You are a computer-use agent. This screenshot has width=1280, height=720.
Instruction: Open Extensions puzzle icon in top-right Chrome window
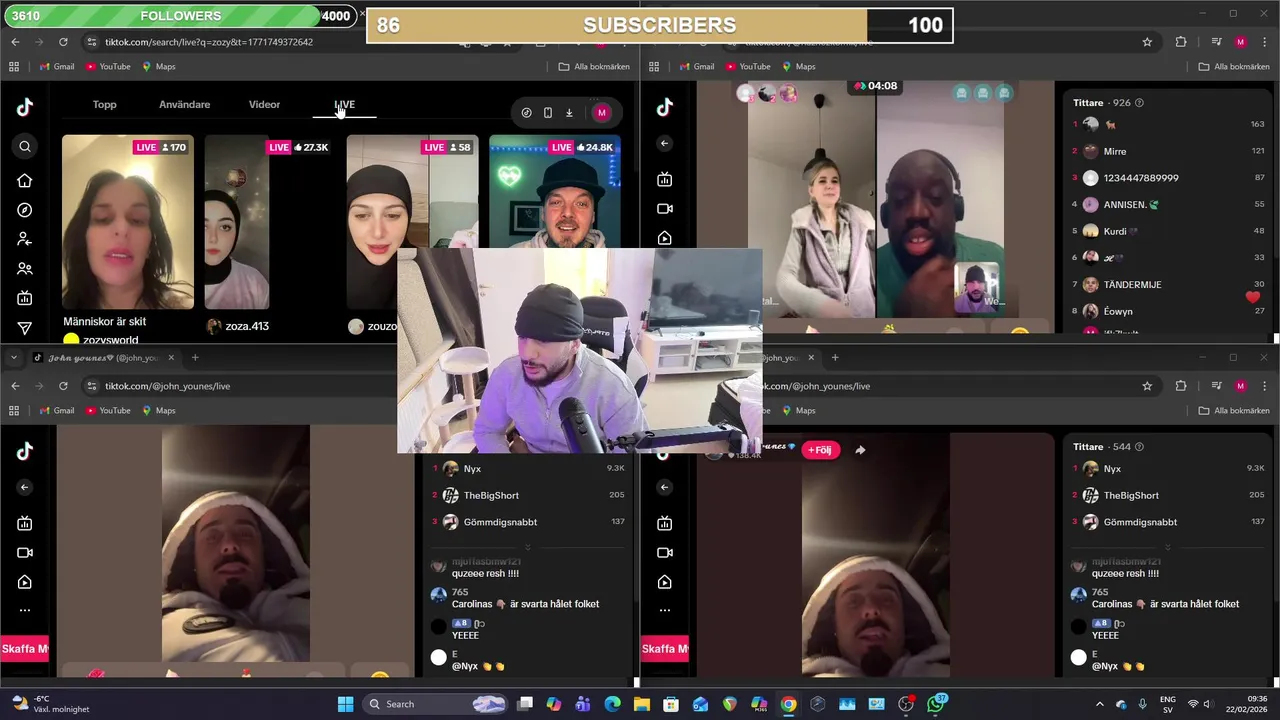coord(1181,42)
